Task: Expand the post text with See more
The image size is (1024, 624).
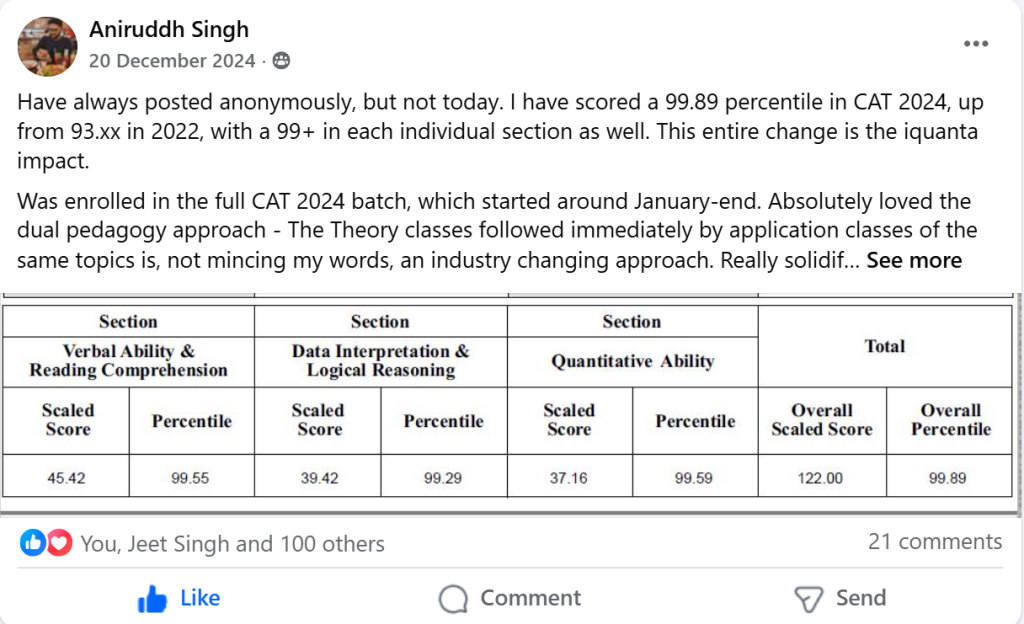Action: 914,261
